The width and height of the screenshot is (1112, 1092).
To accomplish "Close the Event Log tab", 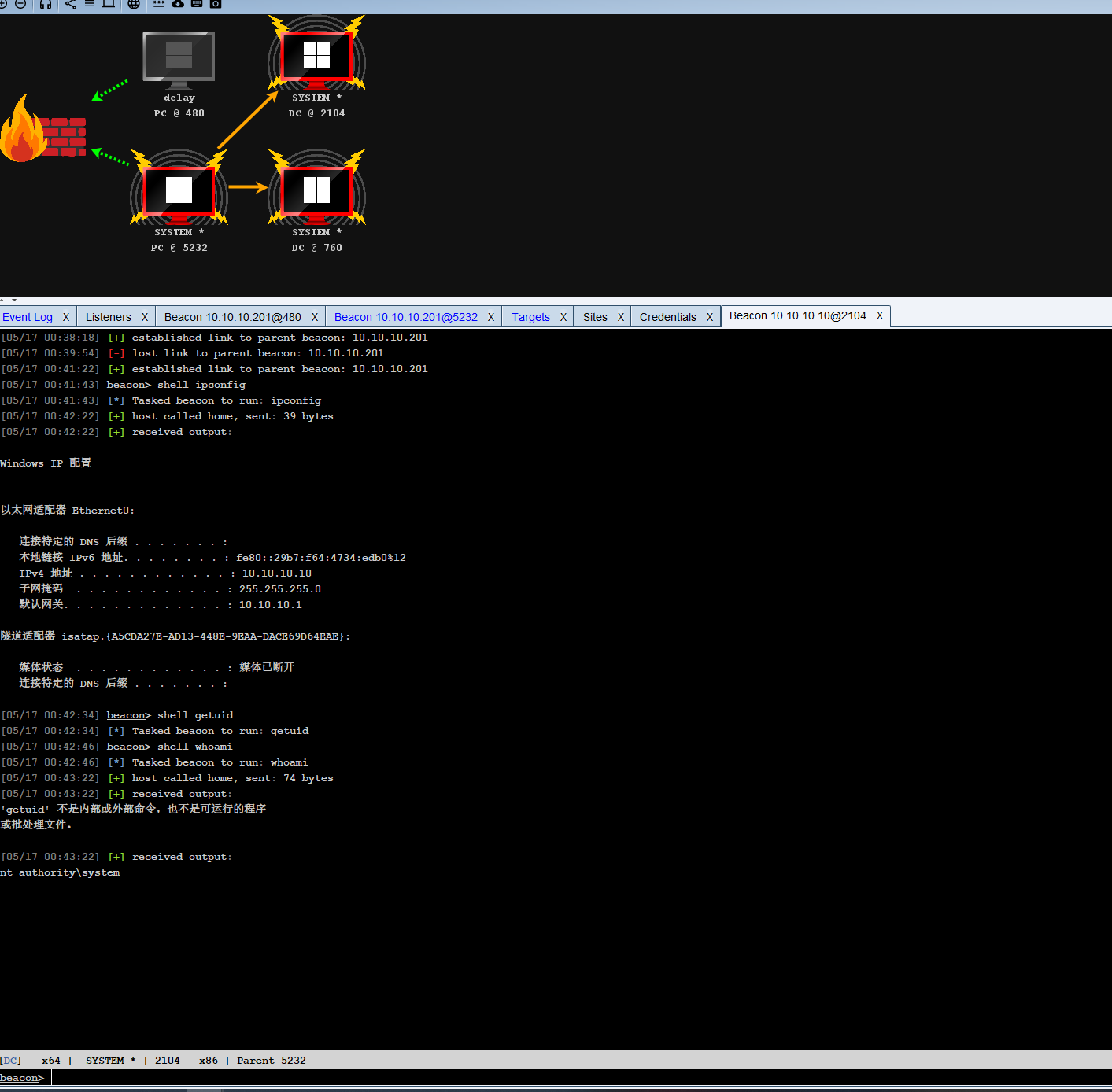I will tap(66, 317).
